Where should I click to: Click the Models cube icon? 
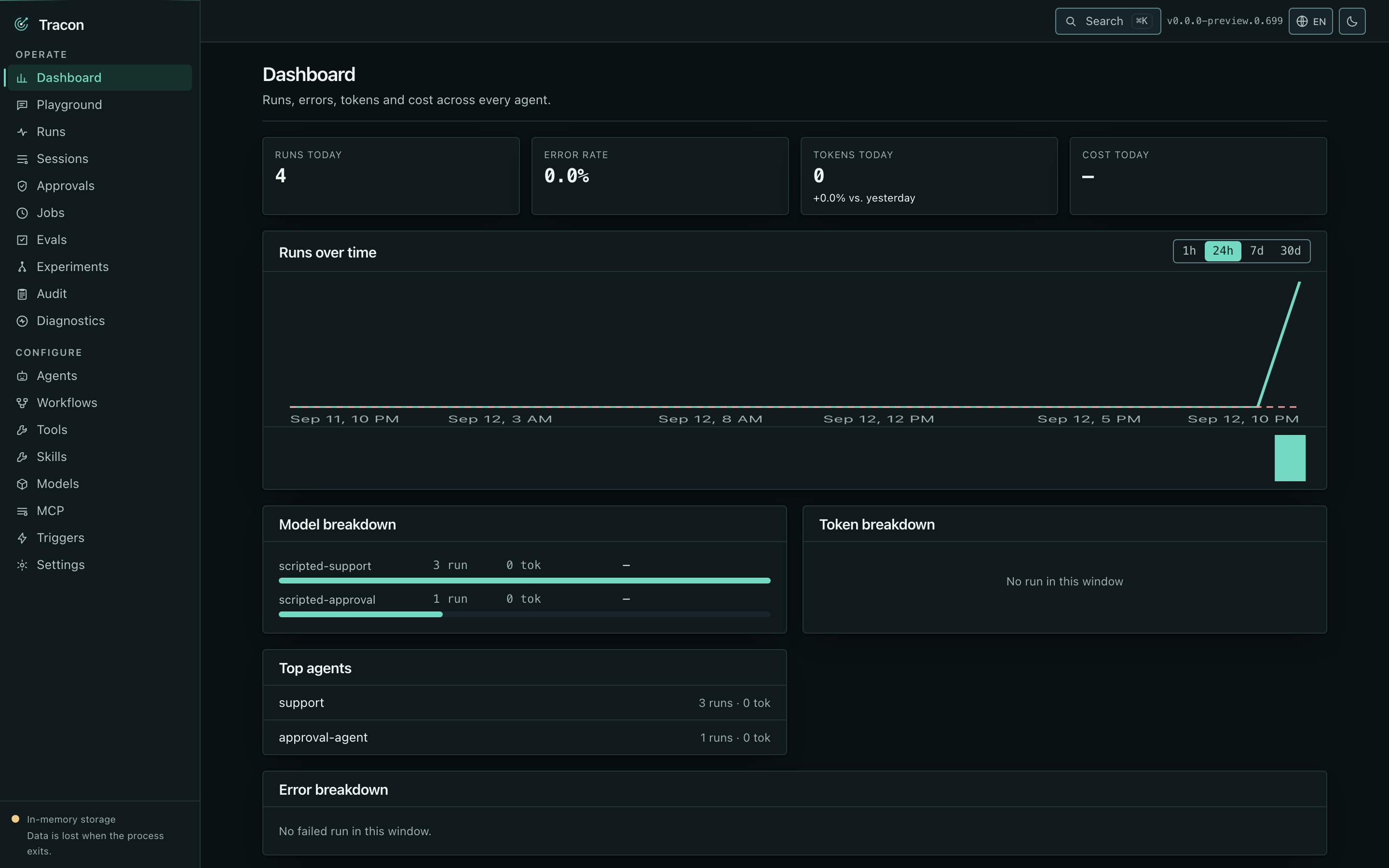[22, 484]
